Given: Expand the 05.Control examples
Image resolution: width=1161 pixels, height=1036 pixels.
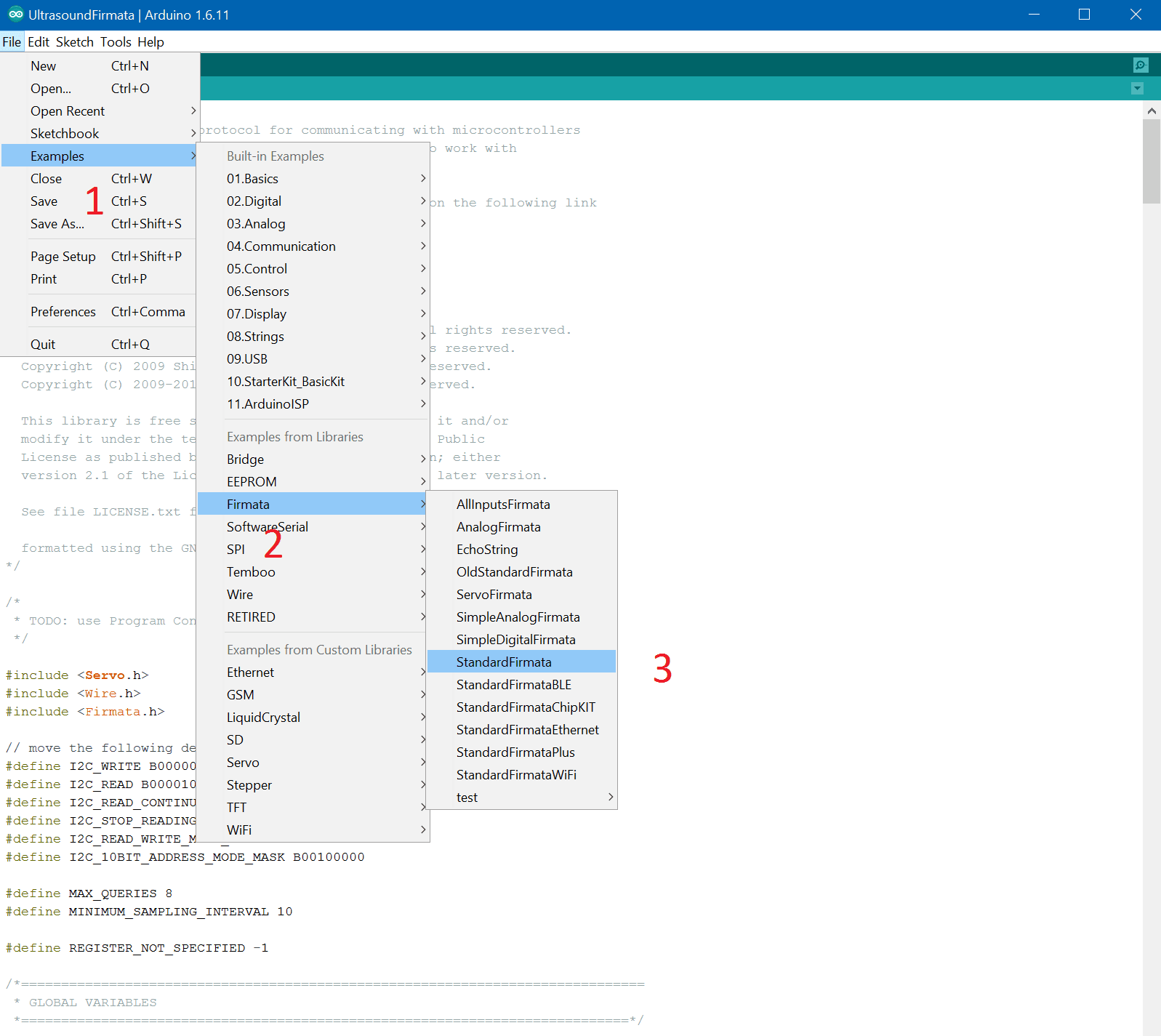Looking at the screenshot, I should tap(313, 269).
